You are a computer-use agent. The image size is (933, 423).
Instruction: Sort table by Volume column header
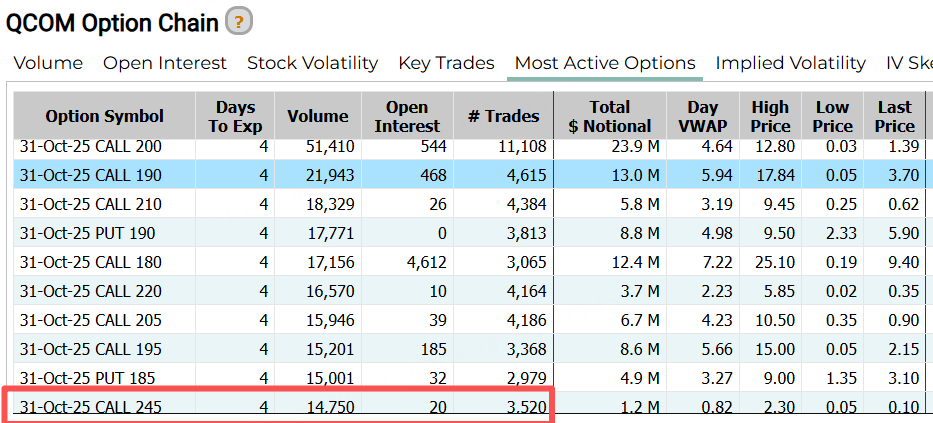click(318, 116)
